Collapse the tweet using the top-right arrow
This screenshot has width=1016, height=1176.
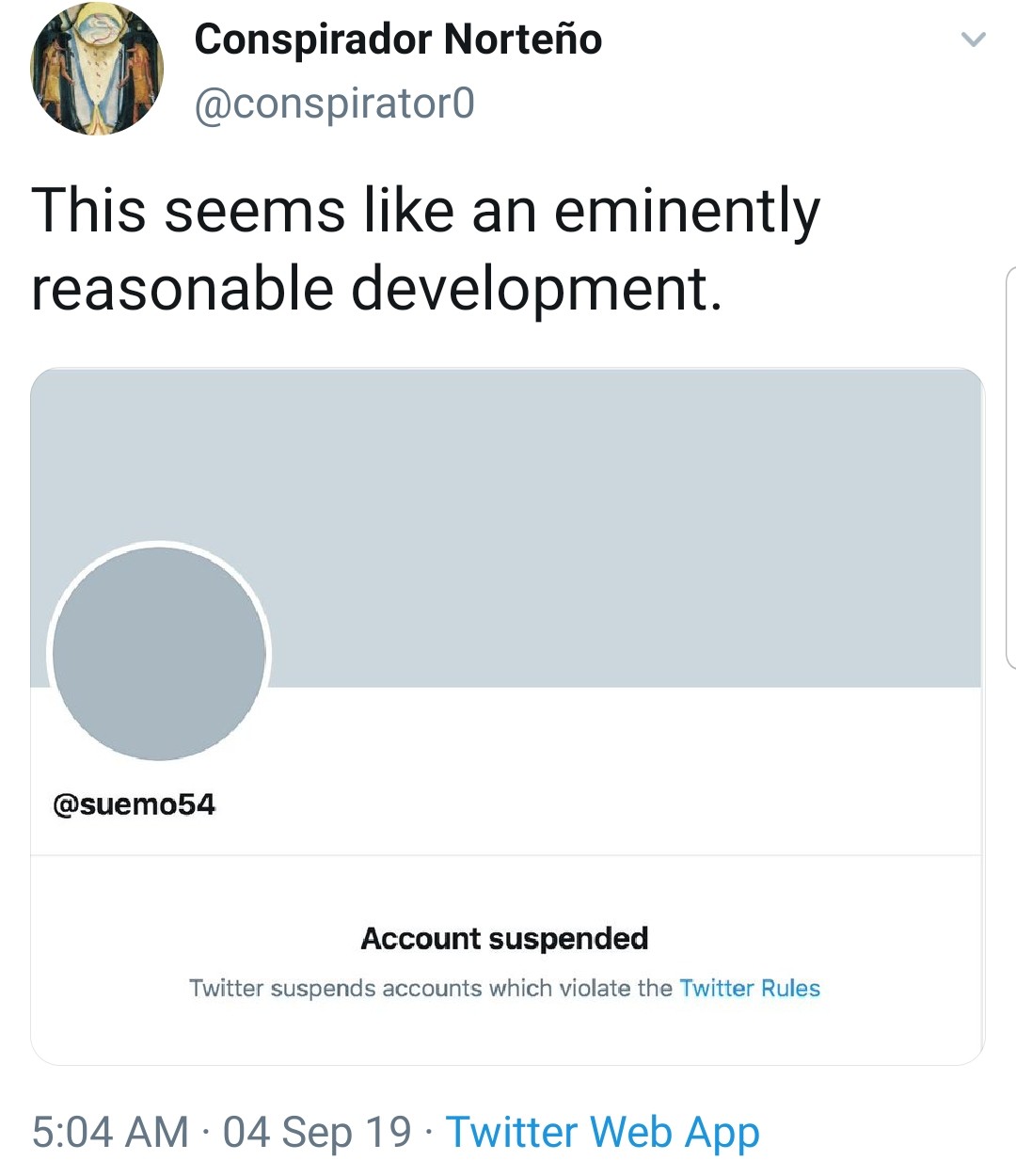[x=975, y=38]
